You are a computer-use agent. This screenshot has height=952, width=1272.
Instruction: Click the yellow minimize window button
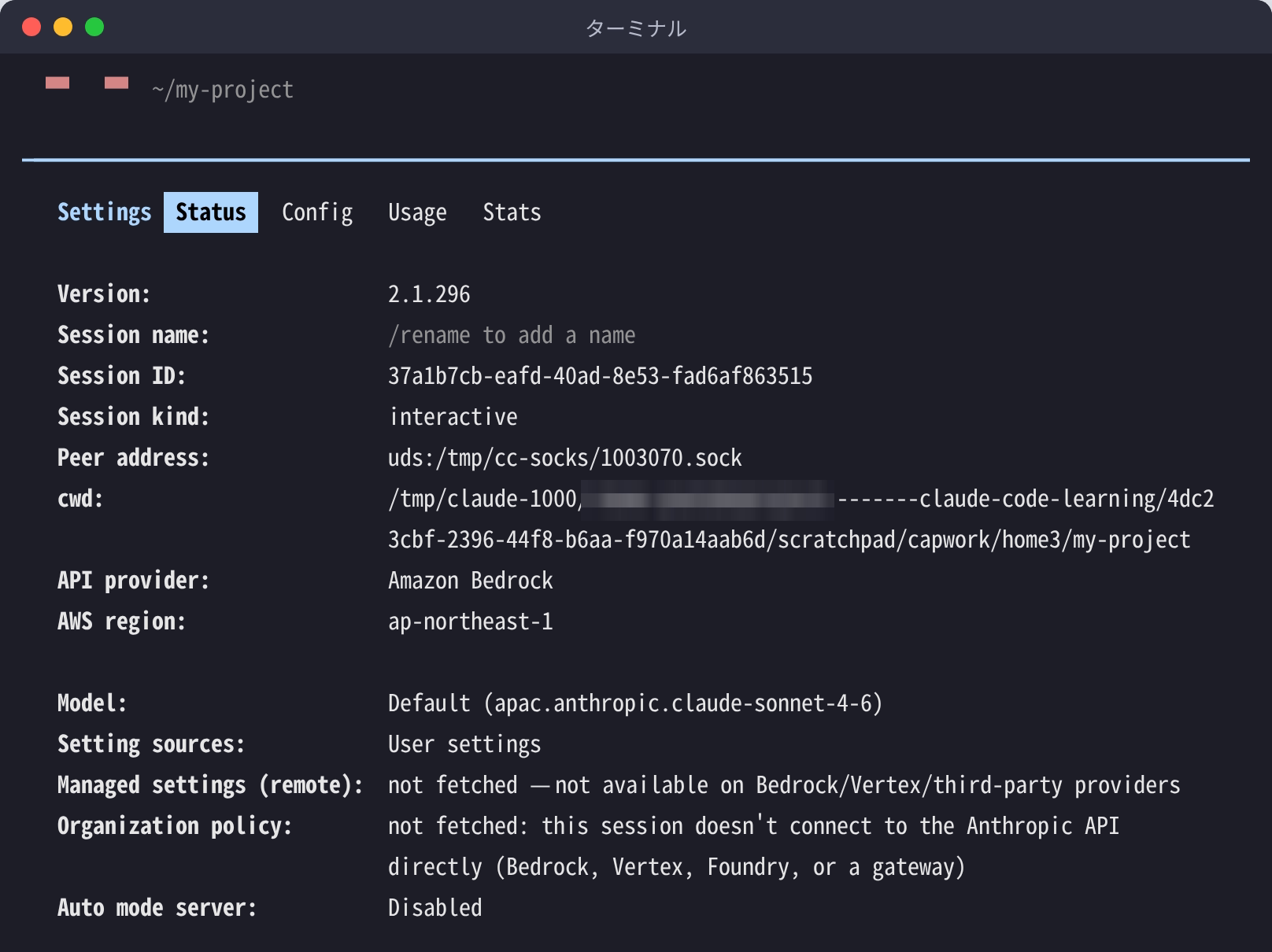click(63, 27)
